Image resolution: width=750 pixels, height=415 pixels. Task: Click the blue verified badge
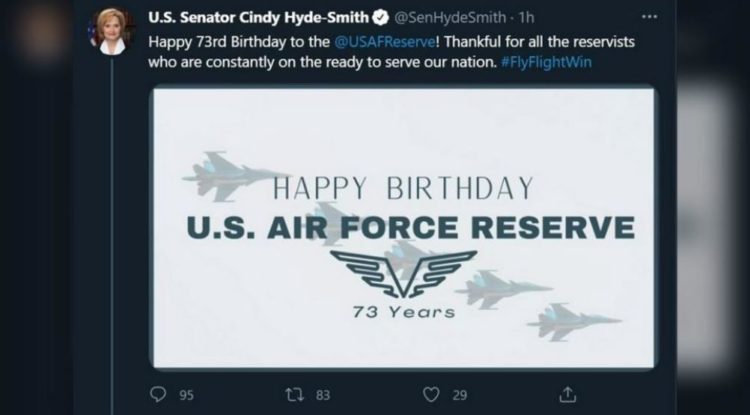point(380,18)
